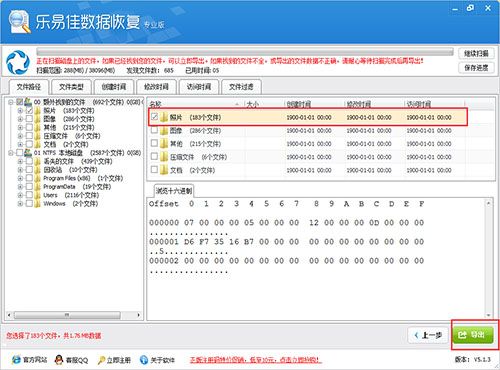The image size is (500, 370).
Task: Switch to the 创建时间 tab
Action: pos(114,87)
